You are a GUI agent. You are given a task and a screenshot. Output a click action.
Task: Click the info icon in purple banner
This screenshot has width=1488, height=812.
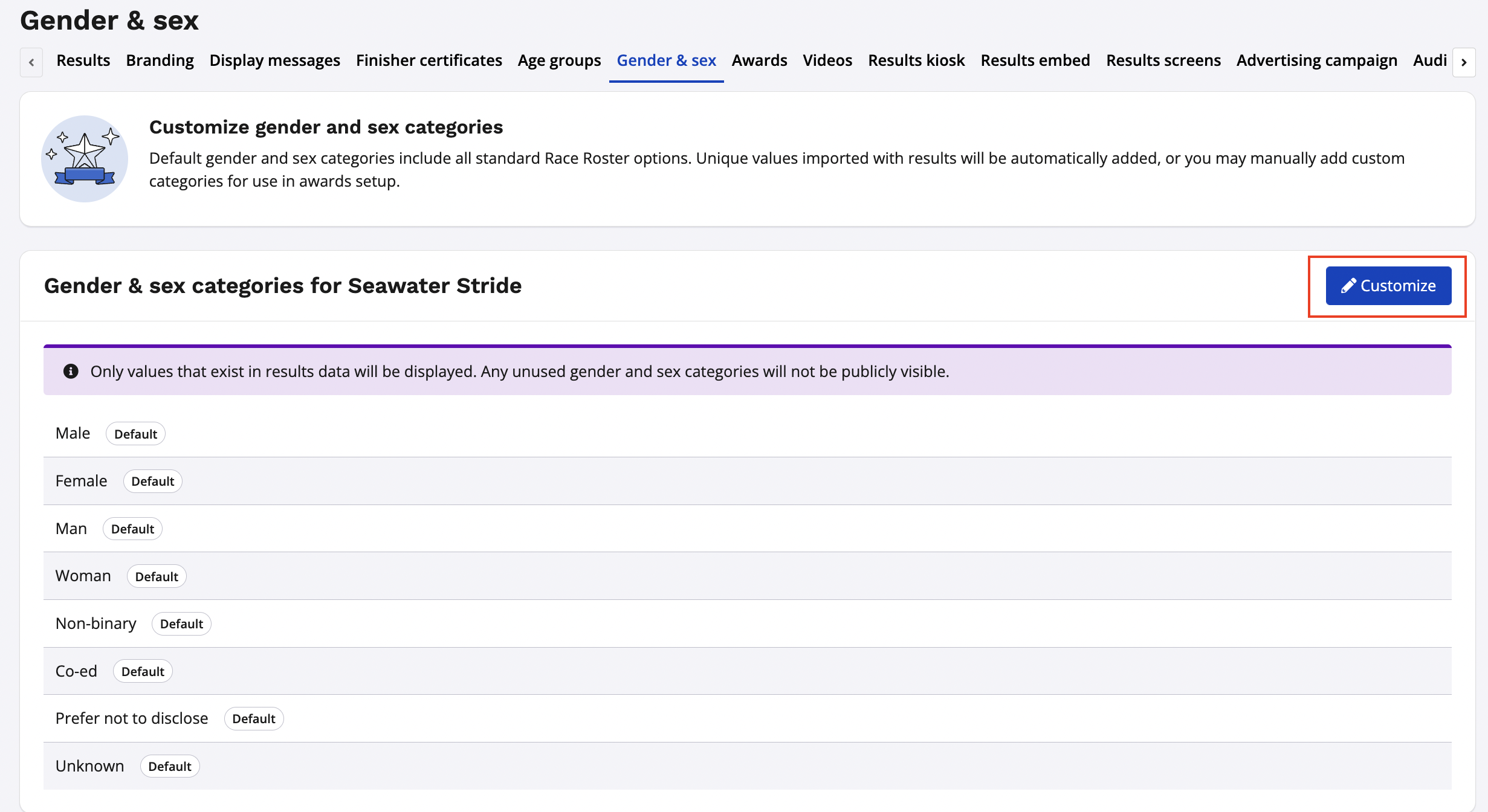(71, 371)
